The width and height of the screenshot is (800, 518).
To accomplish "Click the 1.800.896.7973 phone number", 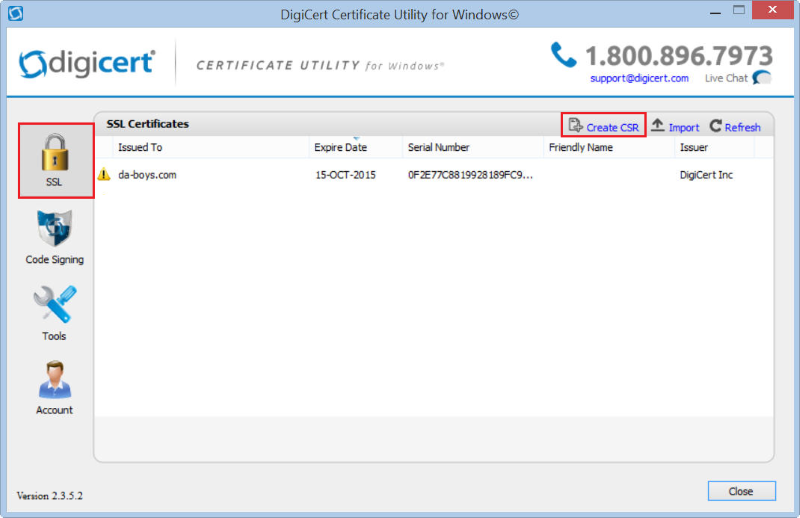I will (679, 56).
